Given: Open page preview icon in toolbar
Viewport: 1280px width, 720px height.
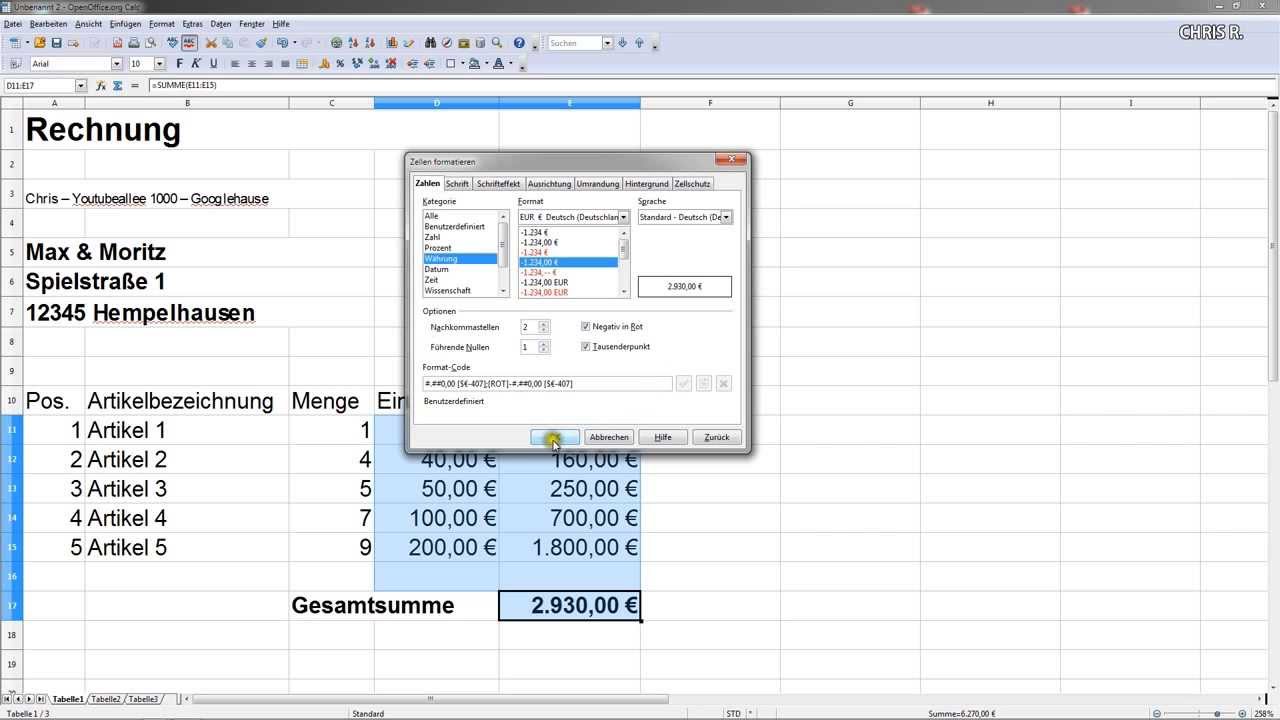Looking at the screenshot, I should 151,43.
